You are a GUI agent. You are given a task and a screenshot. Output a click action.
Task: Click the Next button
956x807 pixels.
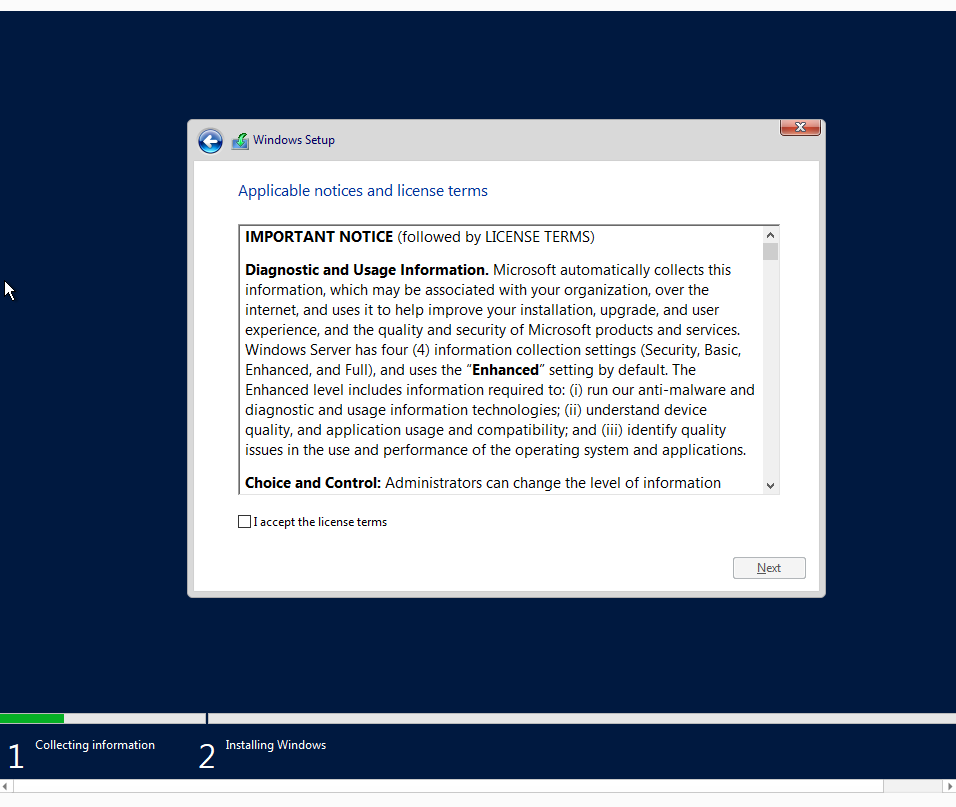pyautogui.click(x=769, y=567)
